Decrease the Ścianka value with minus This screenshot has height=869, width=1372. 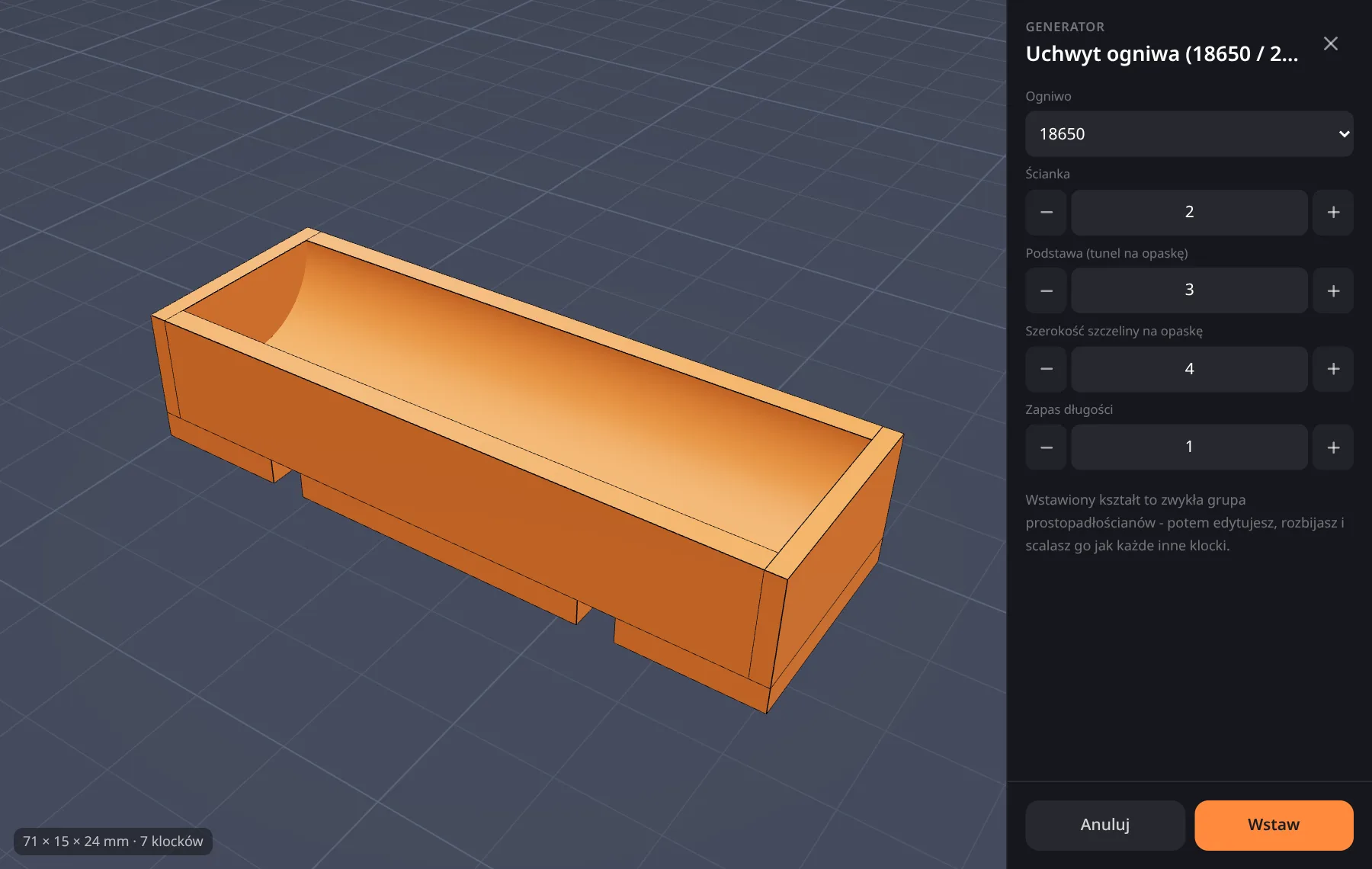tap(1046, 213)
